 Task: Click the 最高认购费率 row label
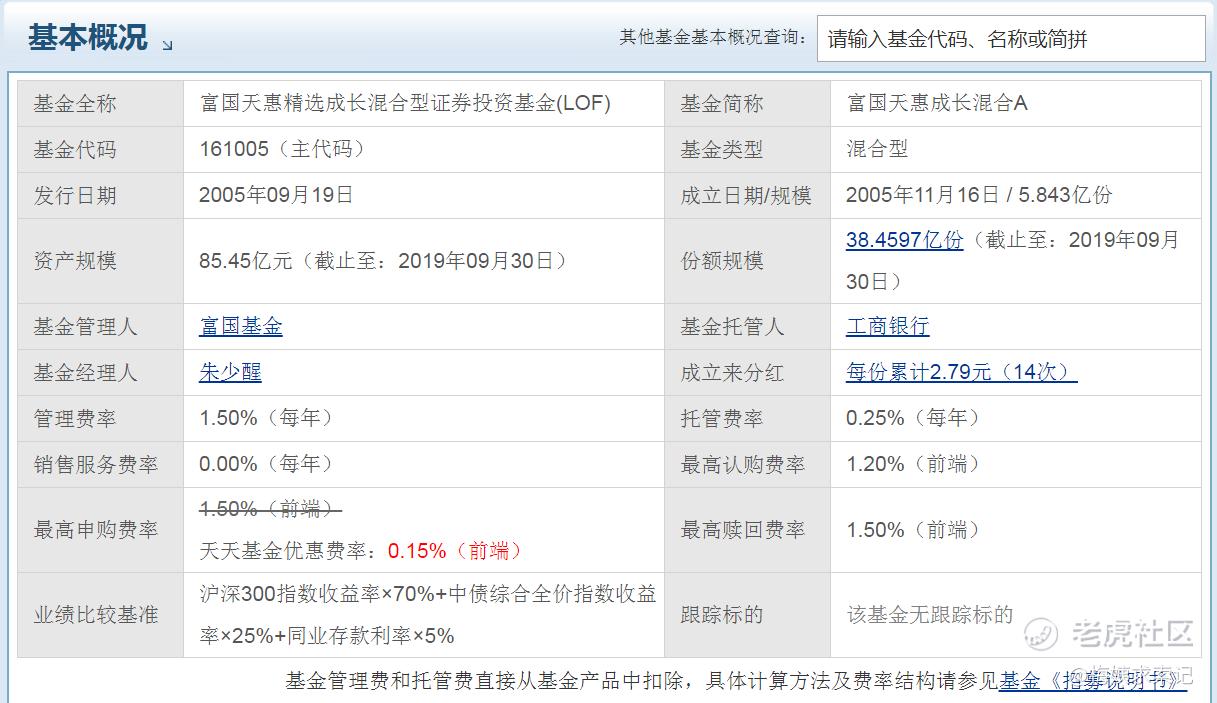point(743,464)
